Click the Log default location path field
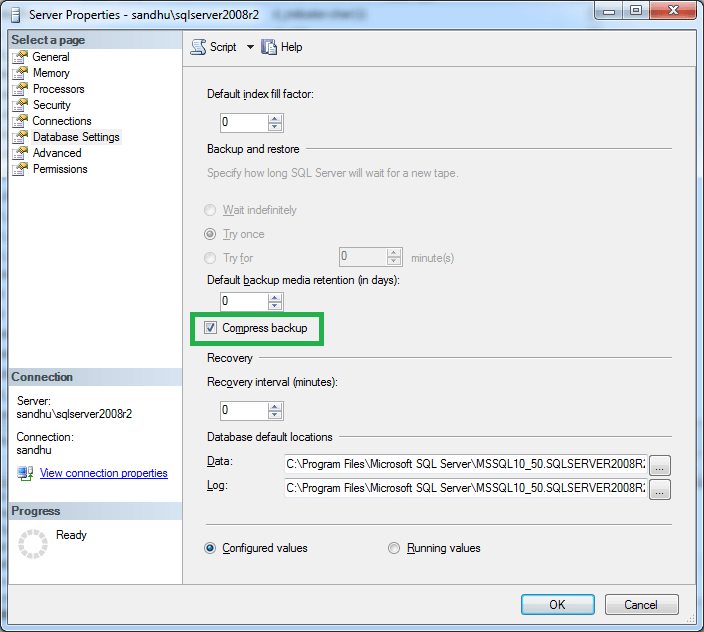 pos(466,488)
